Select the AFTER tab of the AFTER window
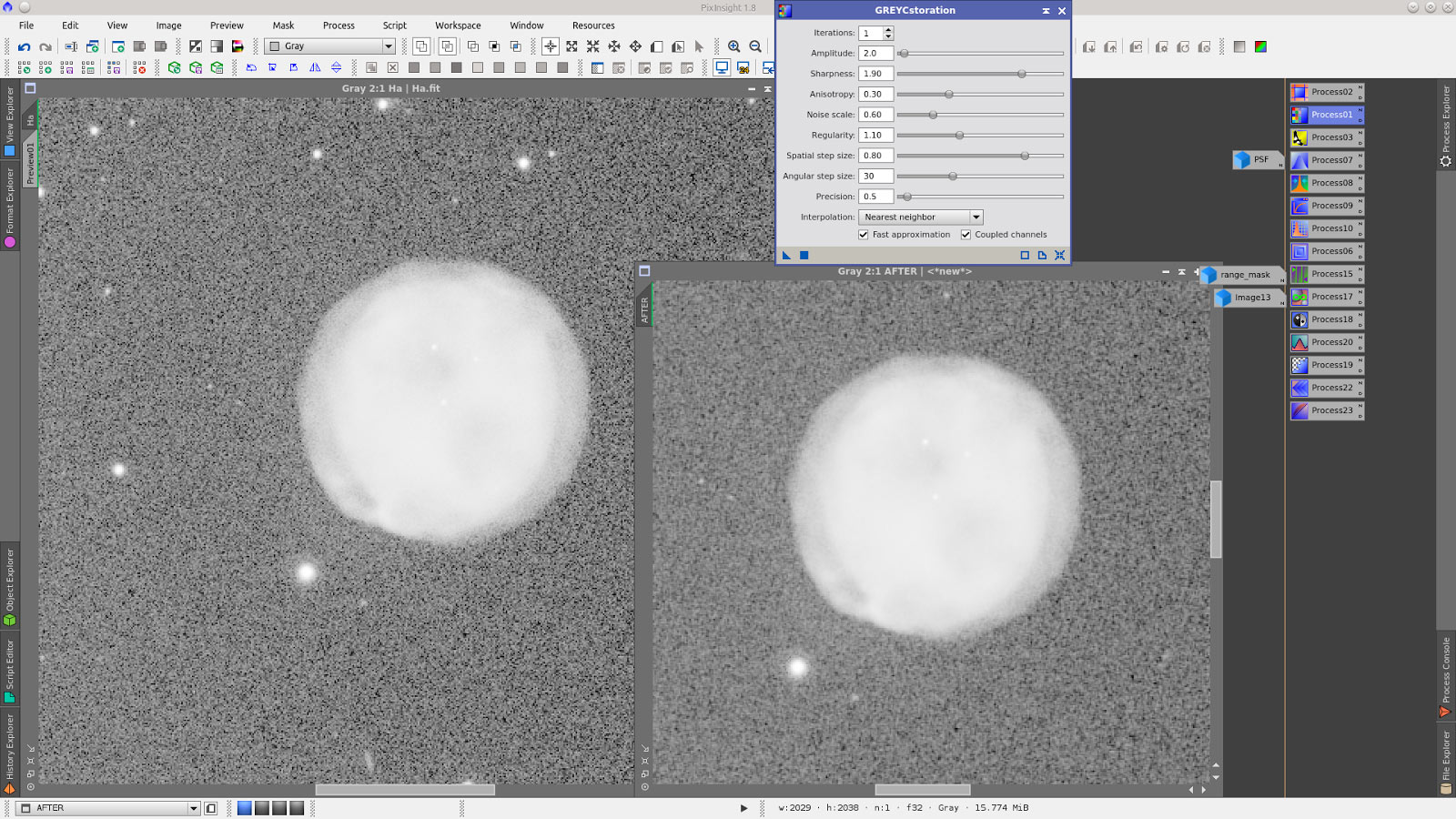Screen dimensions: 1456x819 pyautogui.click(x=644, y=309)
